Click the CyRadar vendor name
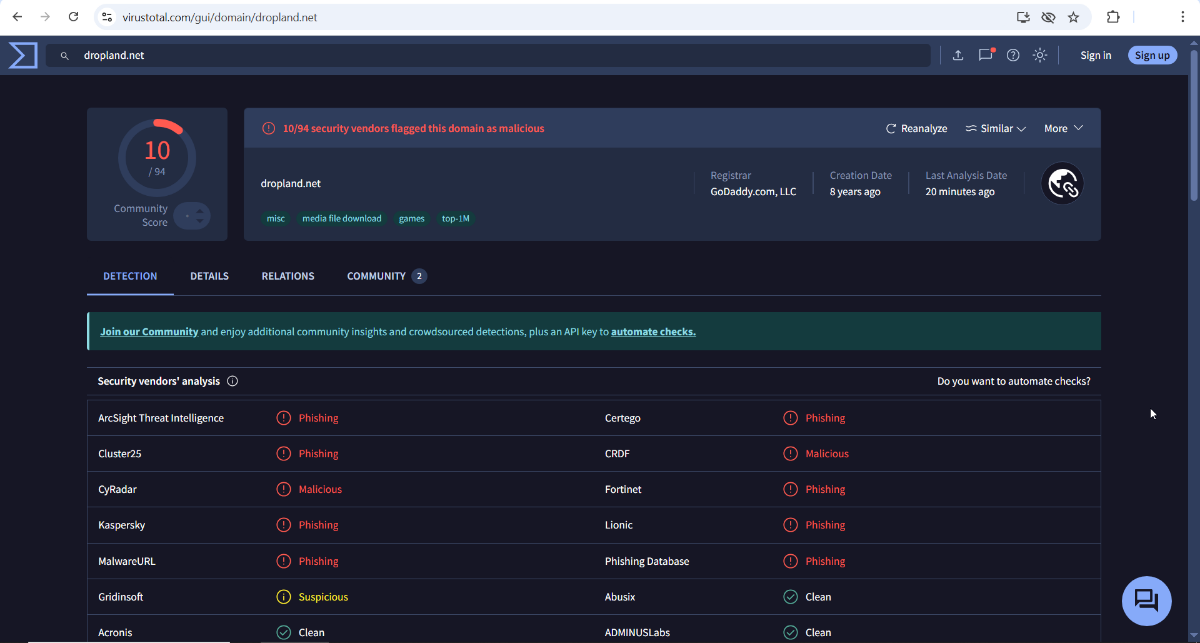Viewport: 1200px width, 643px height. tap(118, 489)
